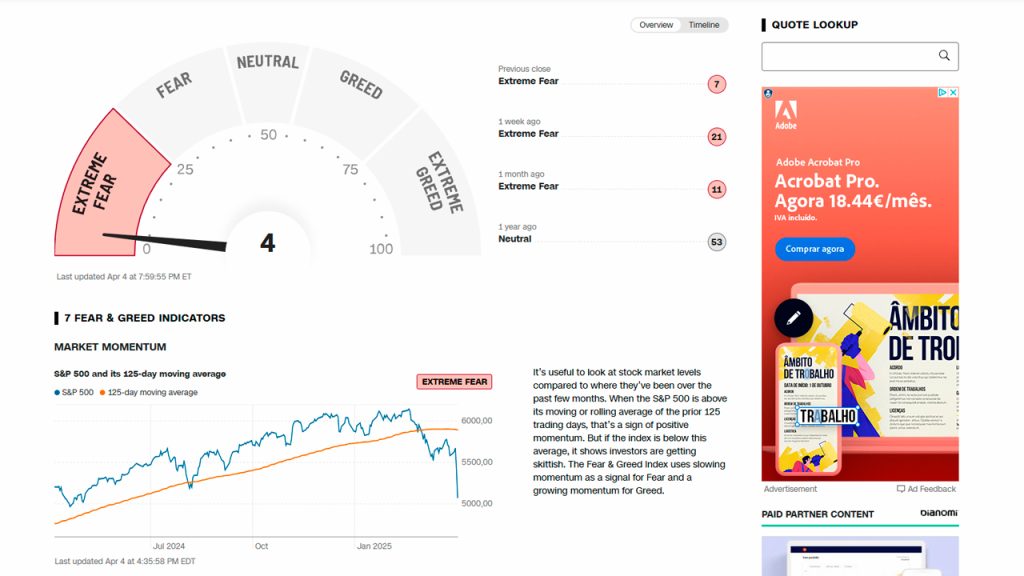Switch to the Timeline view toggle
The width and height of the screenshot is (1024, 576).
pos(704,25)
